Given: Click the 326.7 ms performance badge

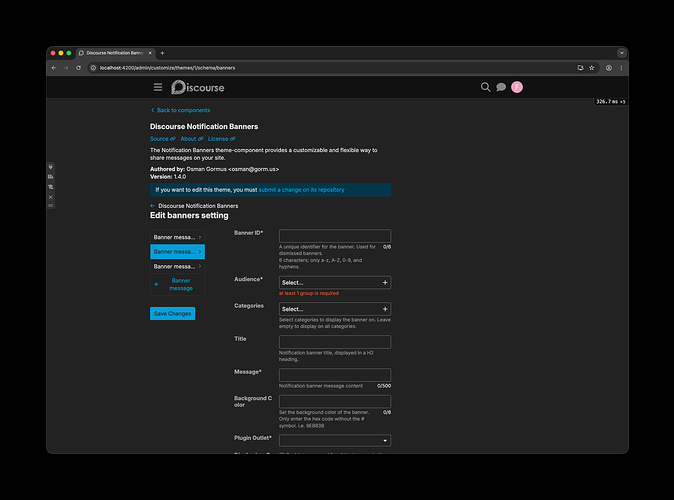Looking at the screenshot, I should [x=610, y=102].
